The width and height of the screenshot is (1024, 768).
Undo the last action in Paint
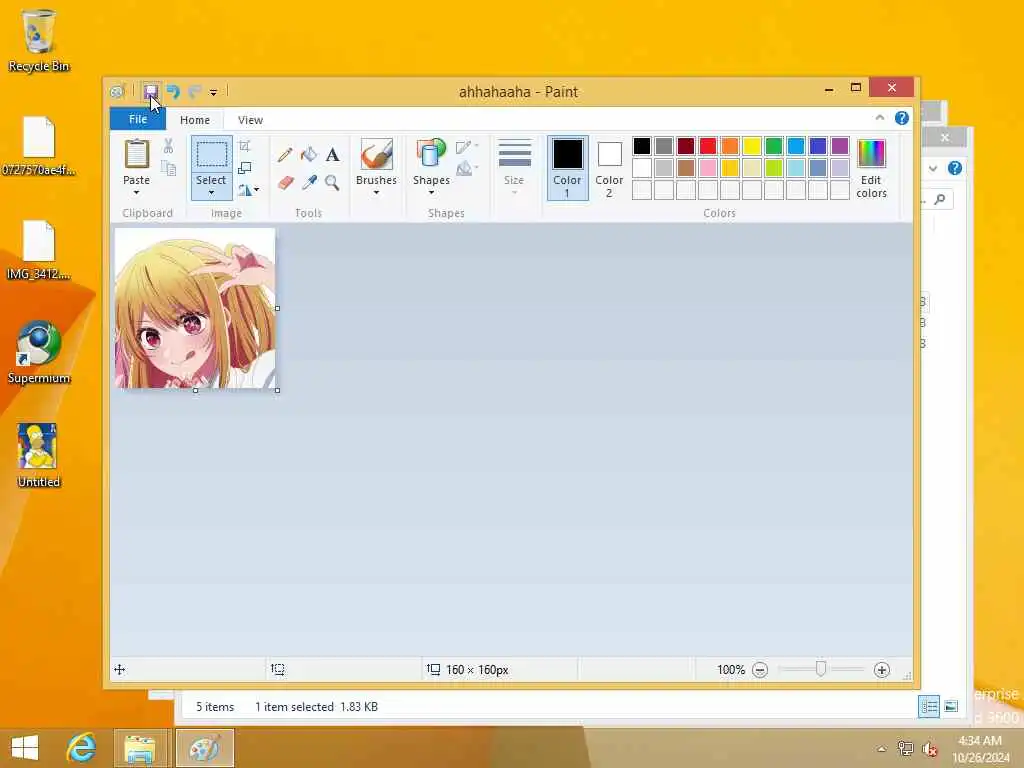(173, 91)
